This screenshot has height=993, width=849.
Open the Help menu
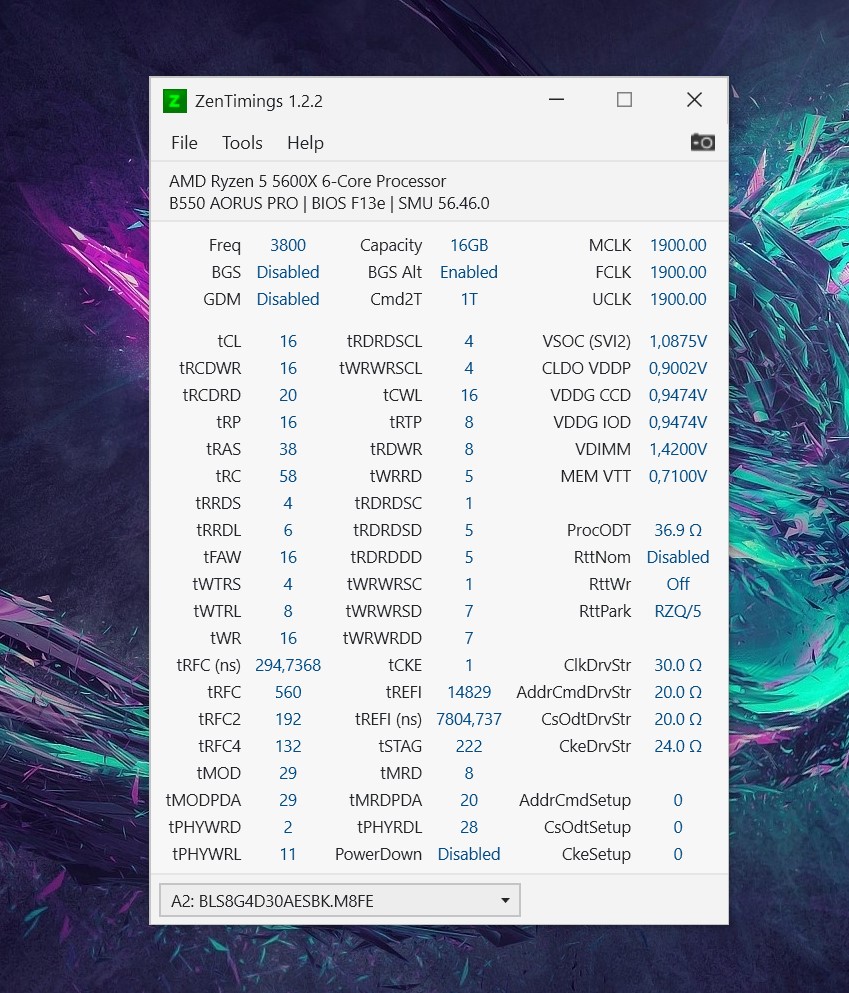click(305, 142)
